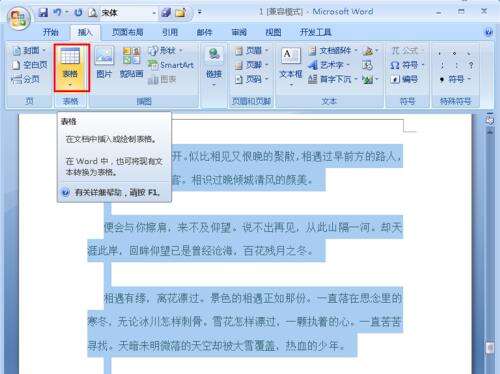Screen dimensions: 500x374
Task: Open the 形状 shapes gallery
Action: pyautogui.click(x=165, y=51)
